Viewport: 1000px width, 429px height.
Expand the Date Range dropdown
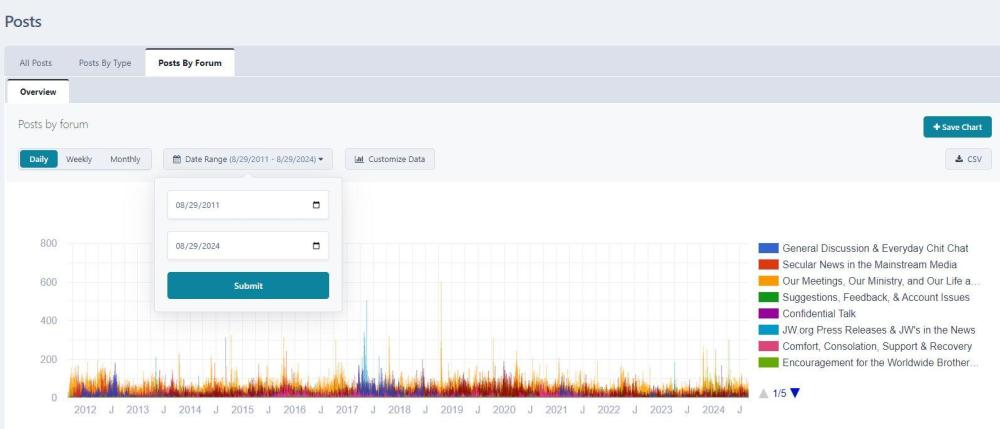[x=248, y=159]
